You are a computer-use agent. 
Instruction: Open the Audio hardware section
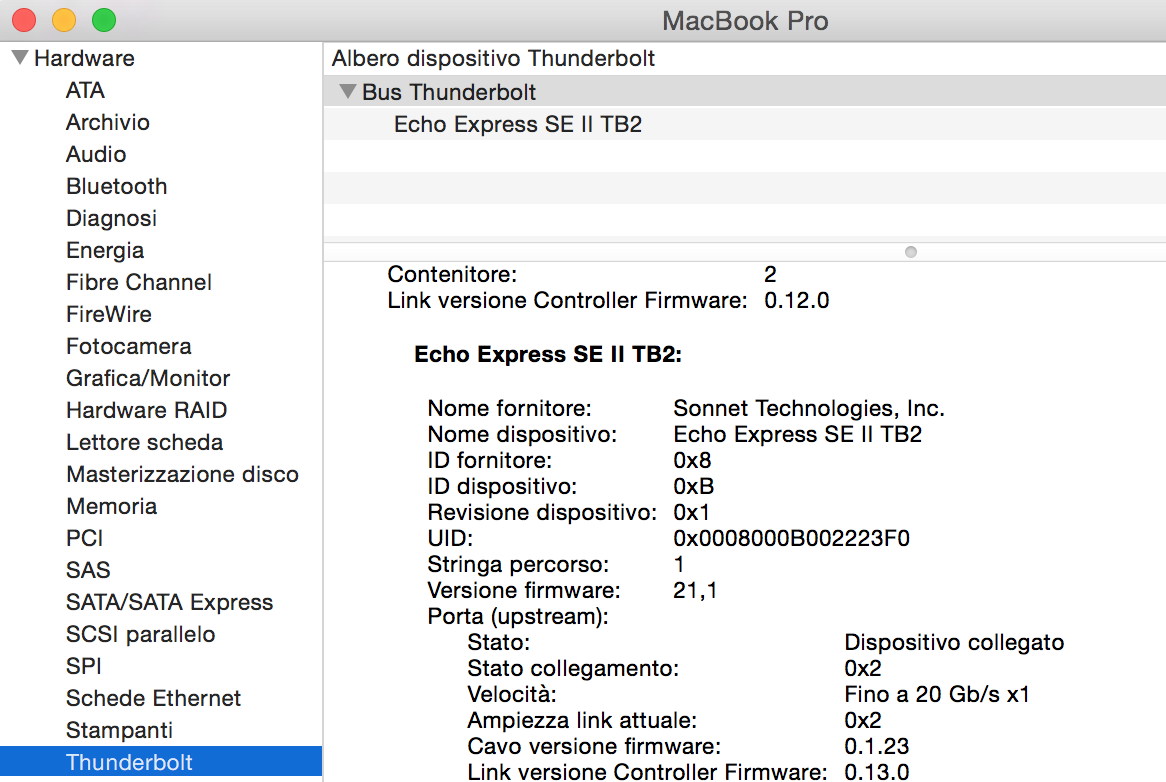(96, 154)
